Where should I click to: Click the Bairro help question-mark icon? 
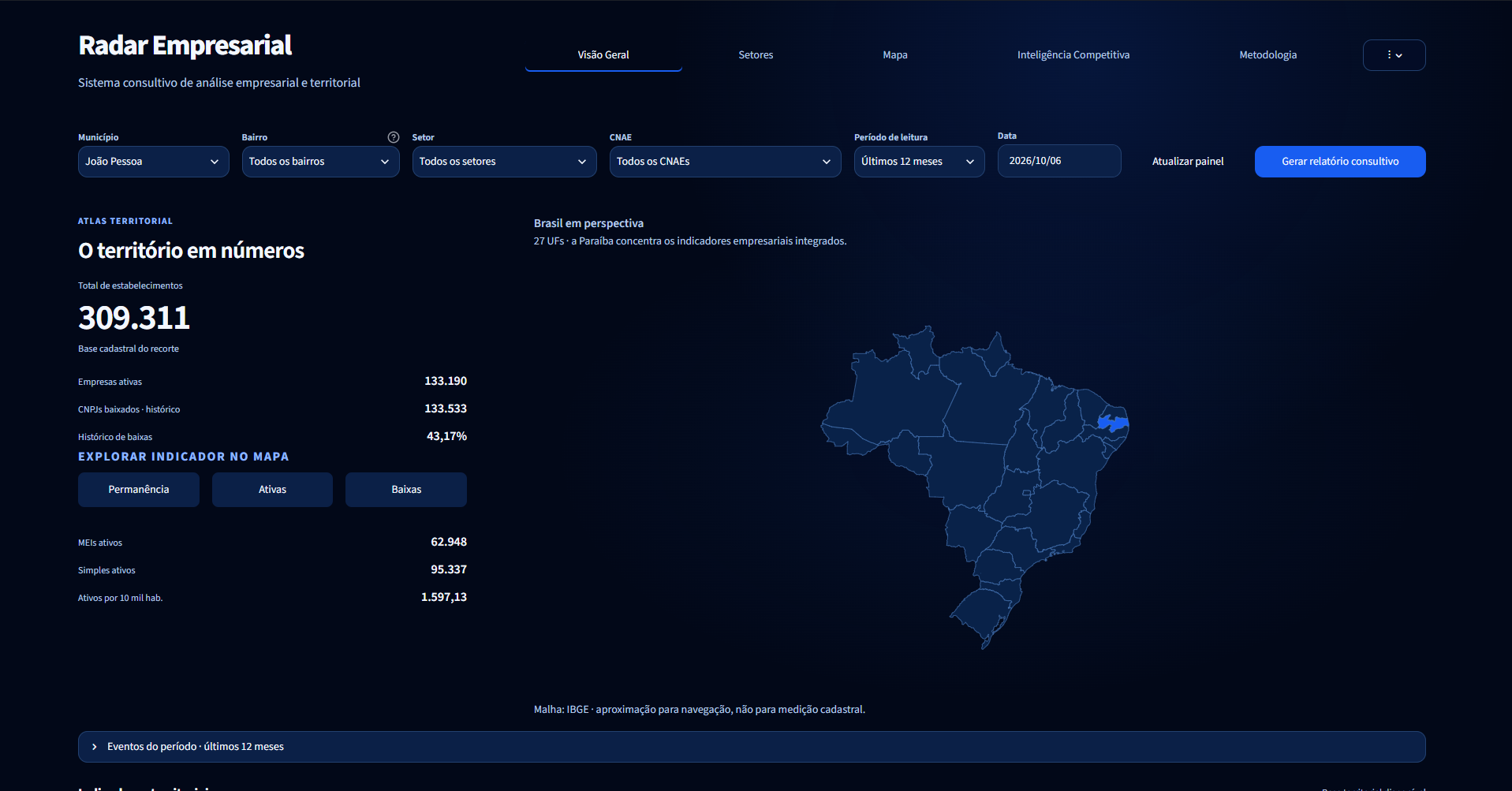click(394, 137)
